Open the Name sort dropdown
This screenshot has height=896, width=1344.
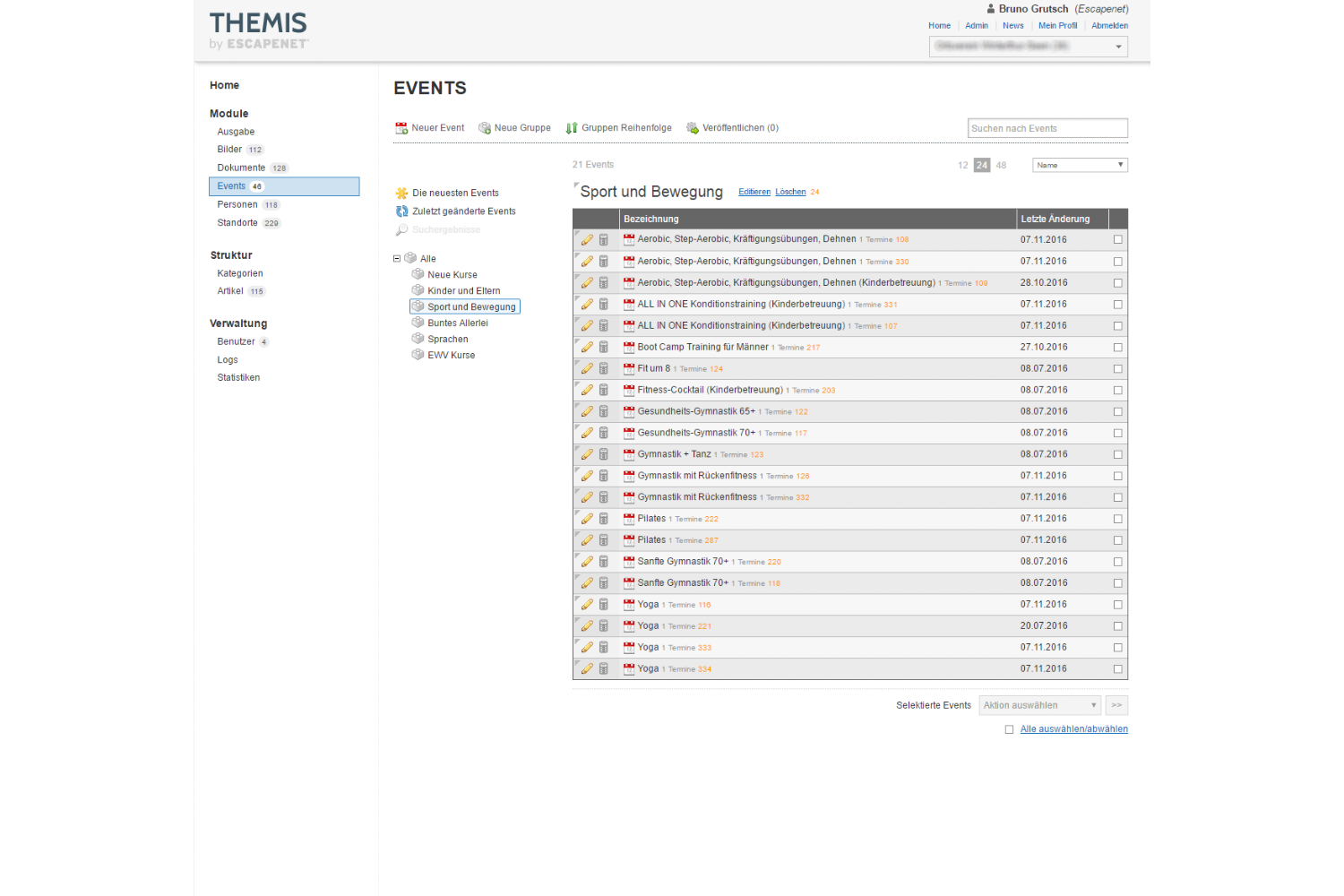click(x=1080, y=165)
